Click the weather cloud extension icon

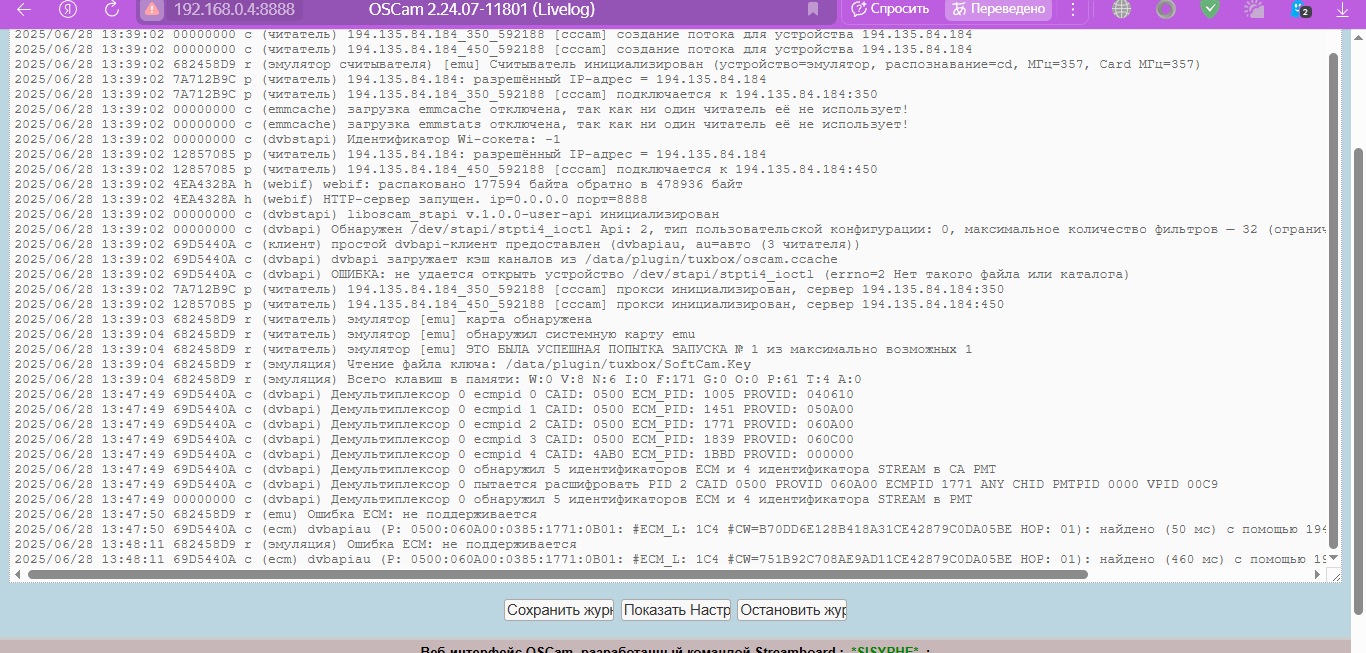[x=1254, y=10]
